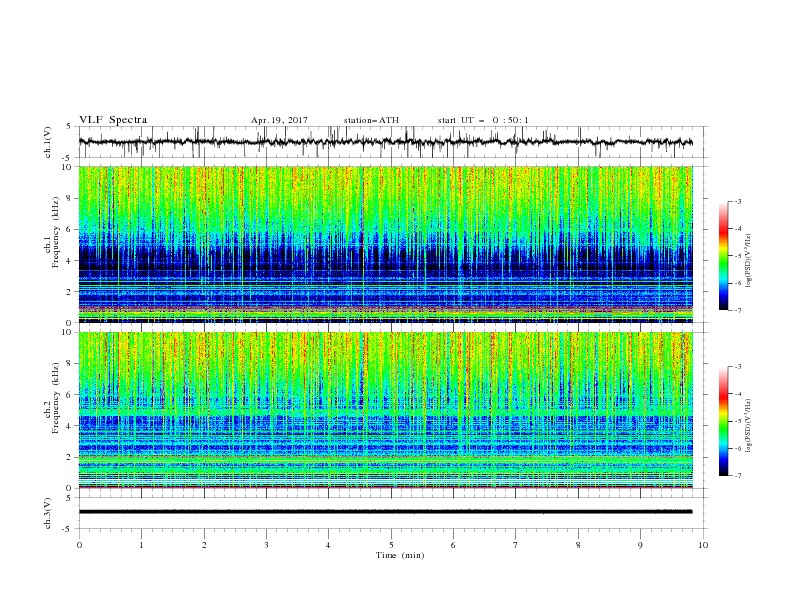The image size is (792, 612).
Task: Click the date 'Apr. 19, 2017'
Action: (x=279, y=120)
